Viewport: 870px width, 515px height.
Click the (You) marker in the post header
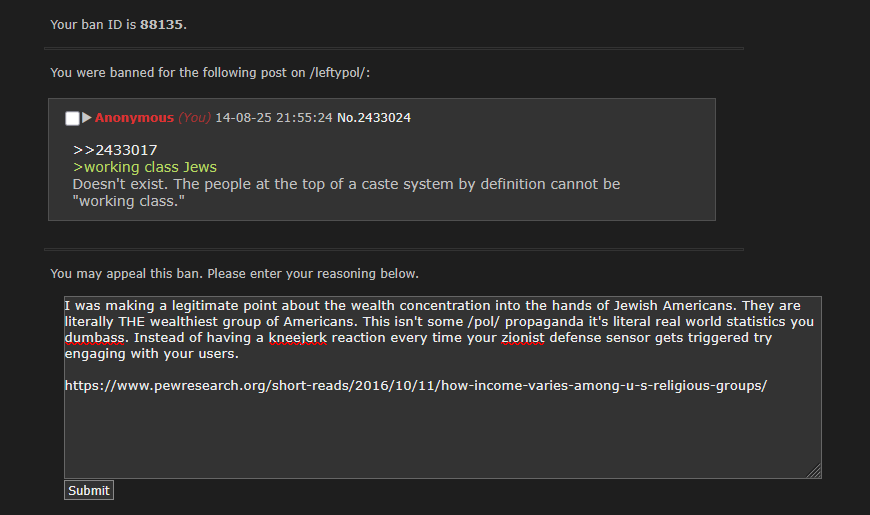point(194,118)
